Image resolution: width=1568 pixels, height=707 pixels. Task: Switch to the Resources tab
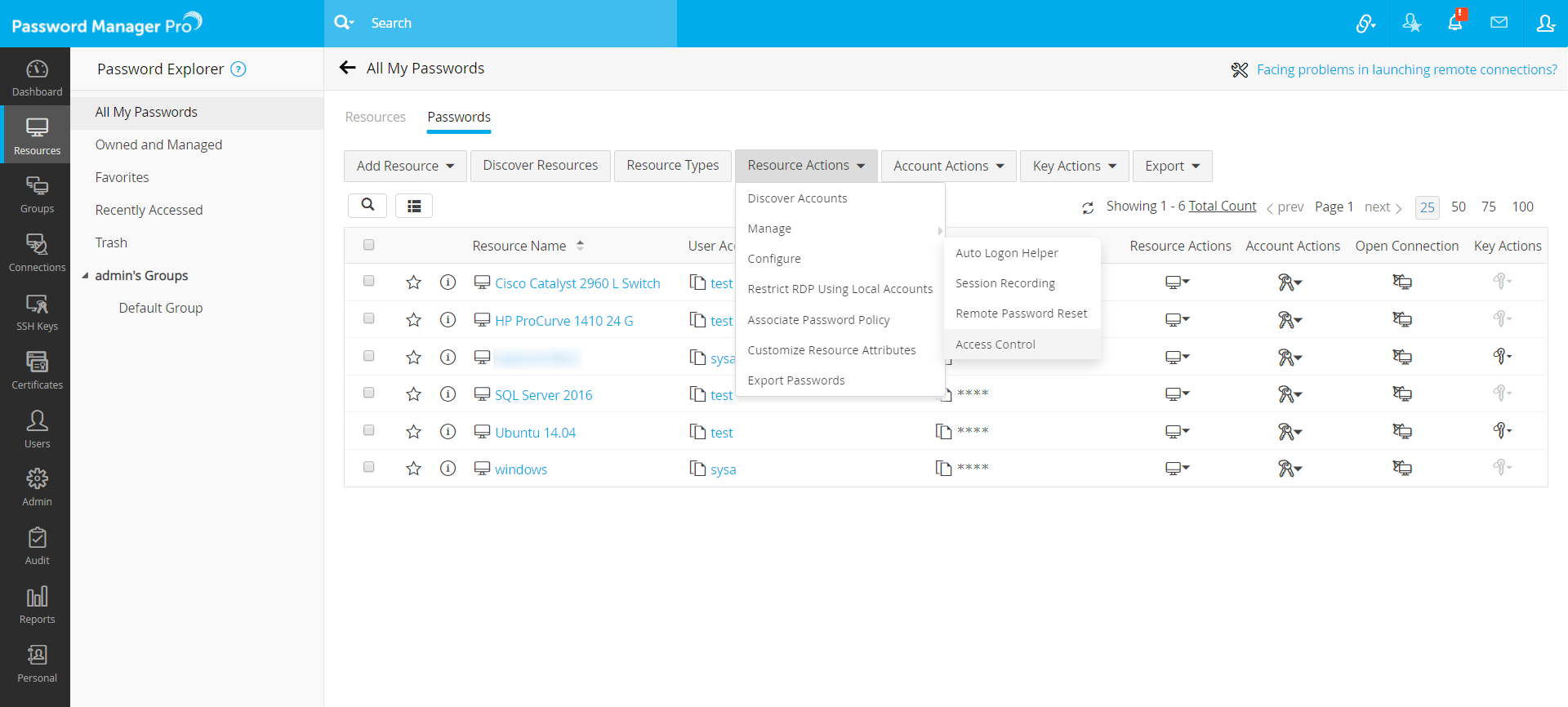376,117
